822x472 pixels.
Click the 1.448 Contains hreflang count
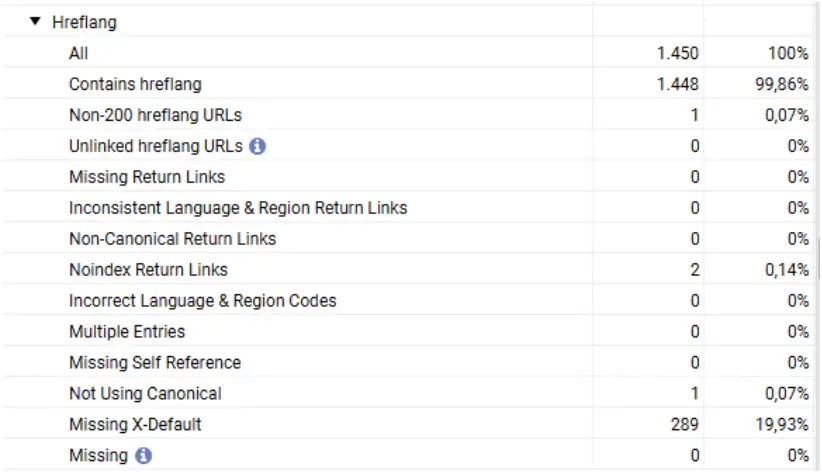pos(677,84)
